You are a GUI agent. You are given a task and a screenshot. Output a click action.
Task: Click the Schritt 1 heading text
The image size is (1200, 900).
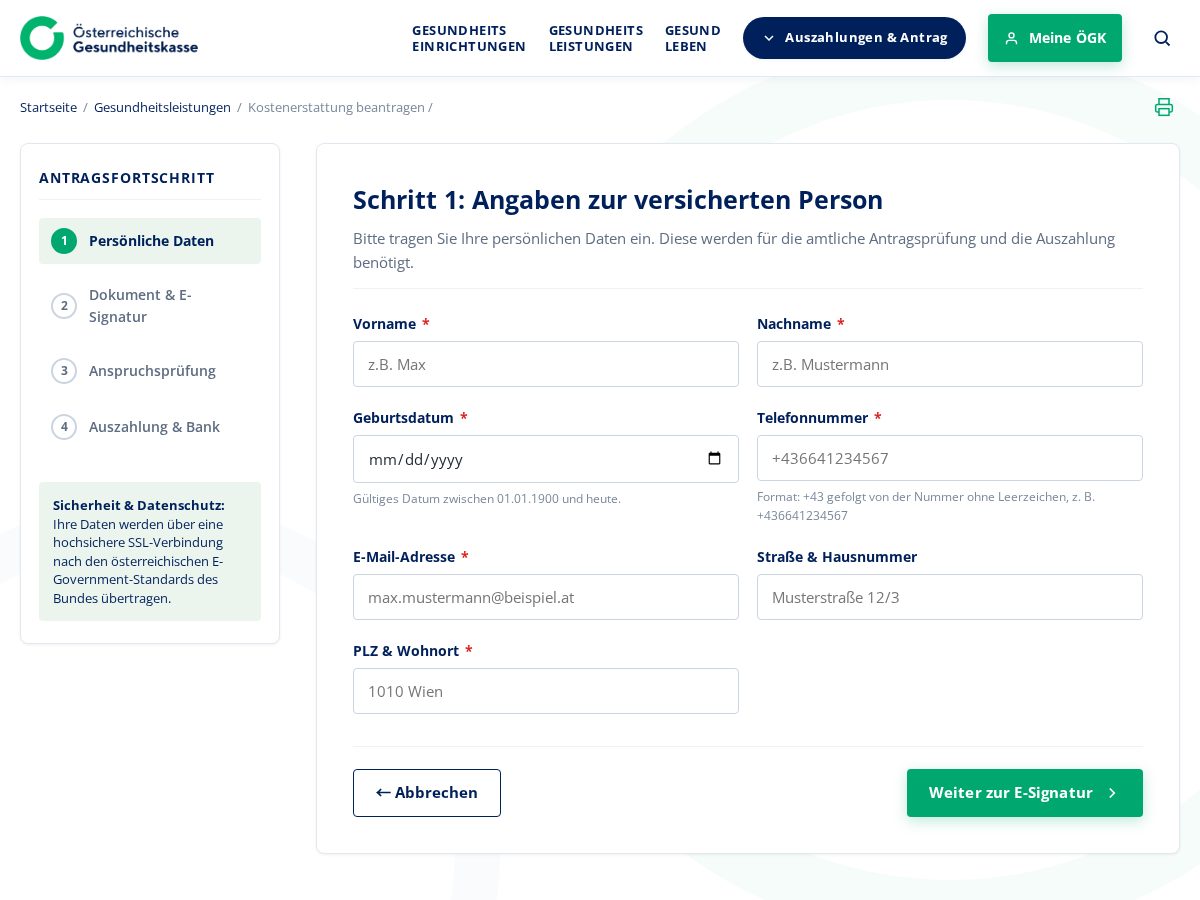pos(618,200)
